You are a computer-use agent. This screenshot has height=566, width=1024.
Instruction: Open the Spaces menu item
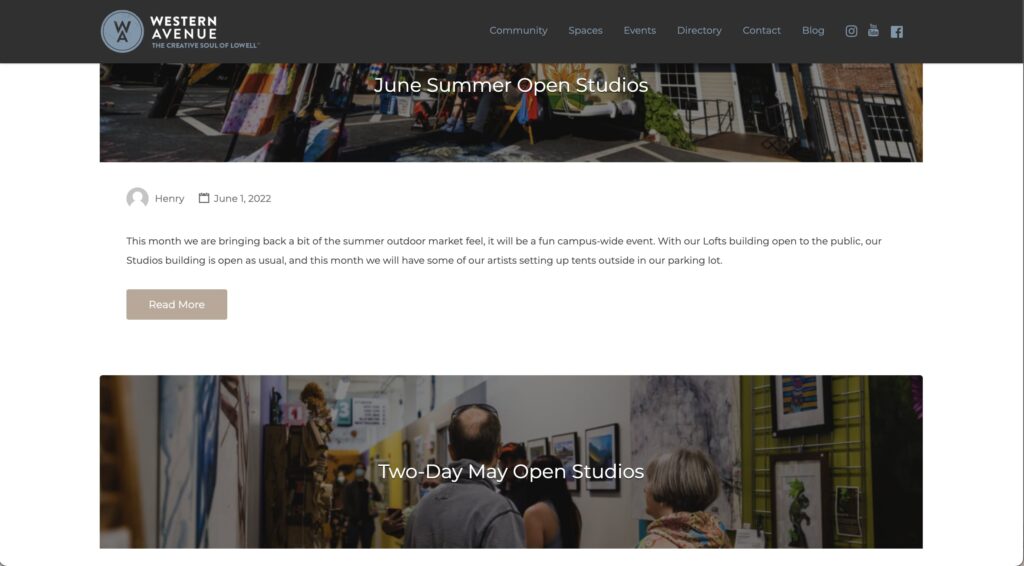click(585, 31)
